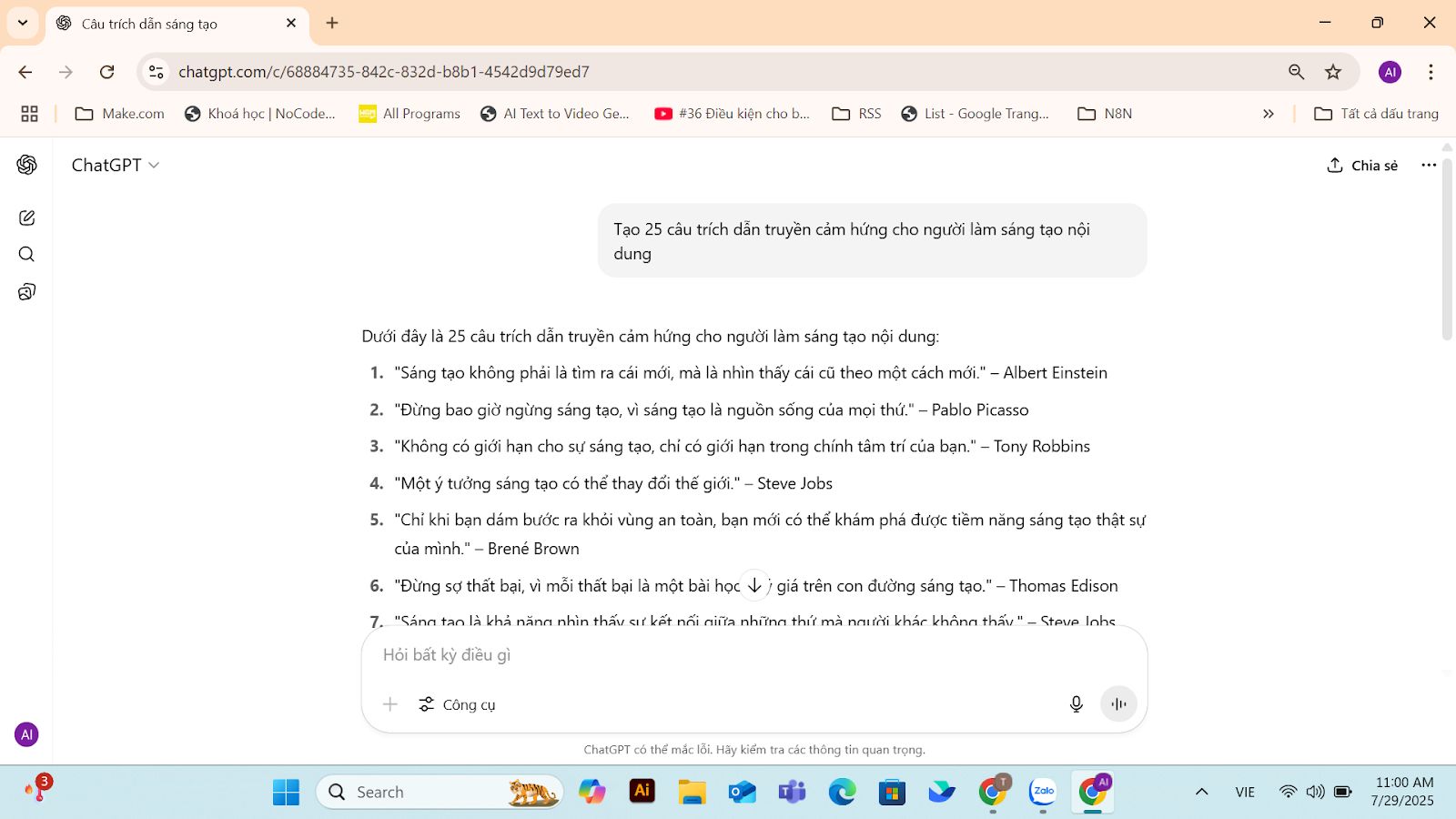Click the plus attach button in composer

(390, 704)
